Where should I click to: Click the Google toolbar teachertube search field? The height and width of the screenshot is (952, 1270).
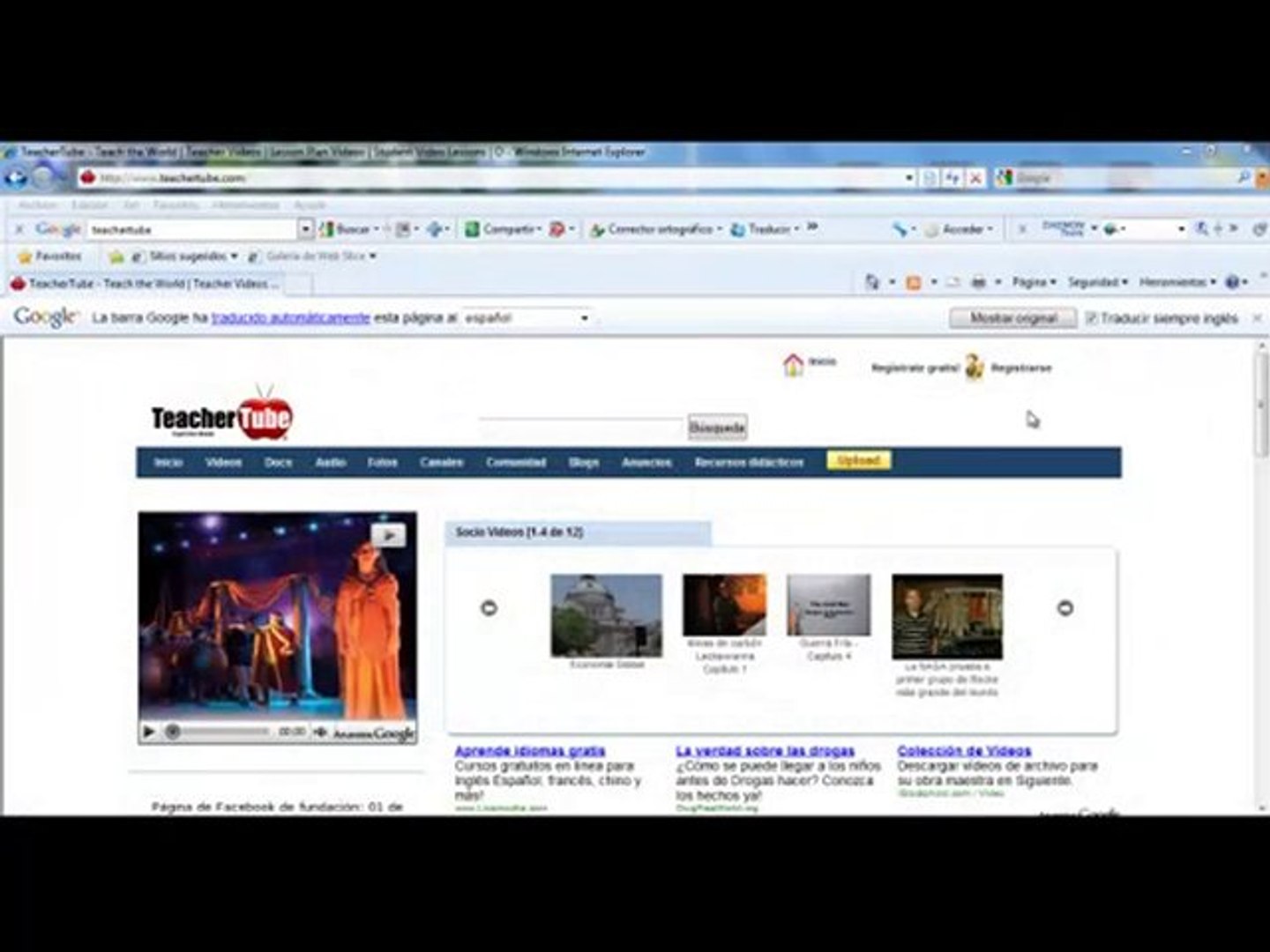pyautogui.click(x=192, y=229)
